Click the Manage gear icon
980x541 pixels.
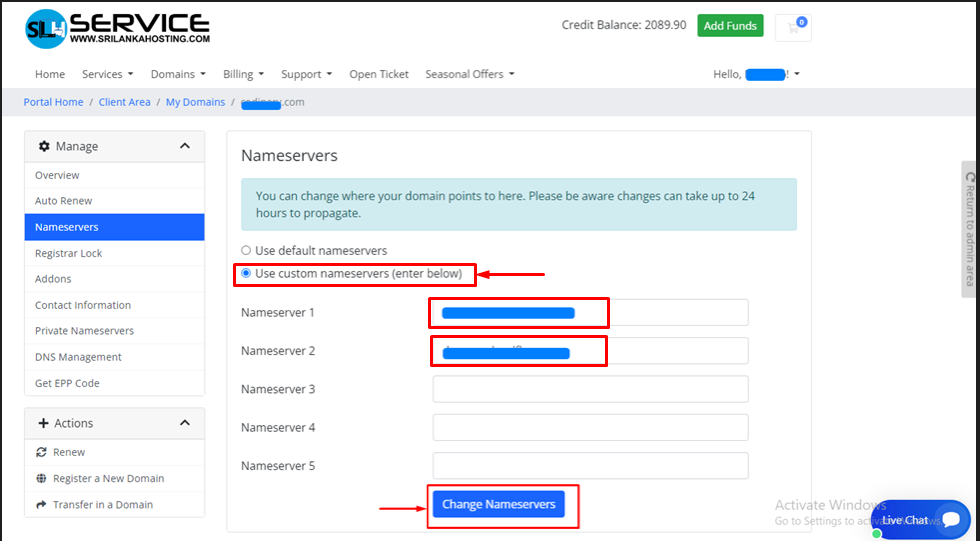coord(44,146)
